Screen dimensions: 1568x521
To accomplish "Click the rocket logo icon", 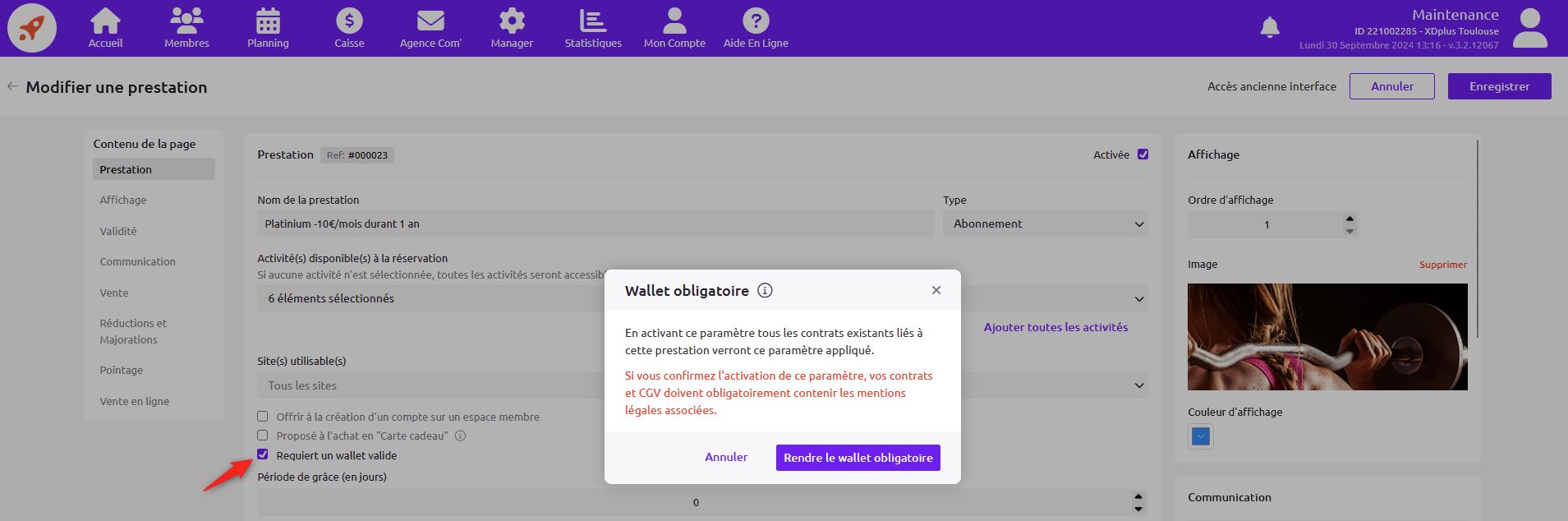I will click(32, 28).
